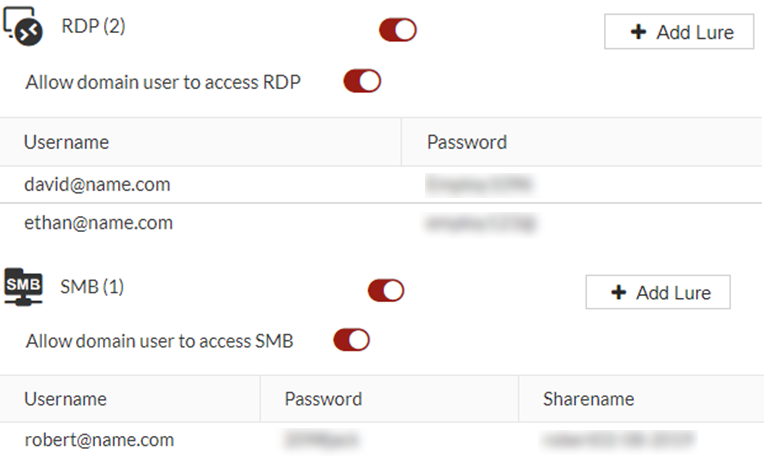The image size is (764, 469).
Task: Add a lure to the SMB section
Action: pyautogui.click(x=658, y=293)
